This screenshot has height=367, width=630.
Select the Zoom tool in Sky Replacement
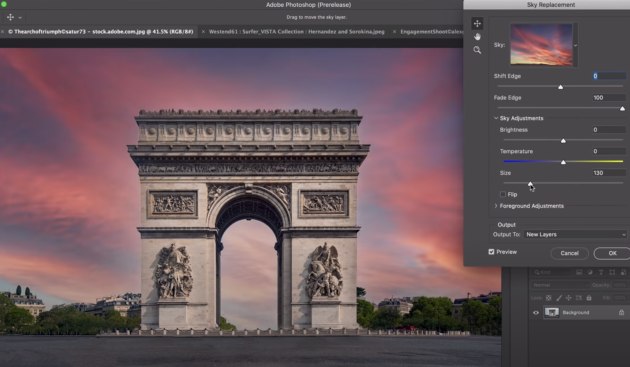[x=477, y=50]
